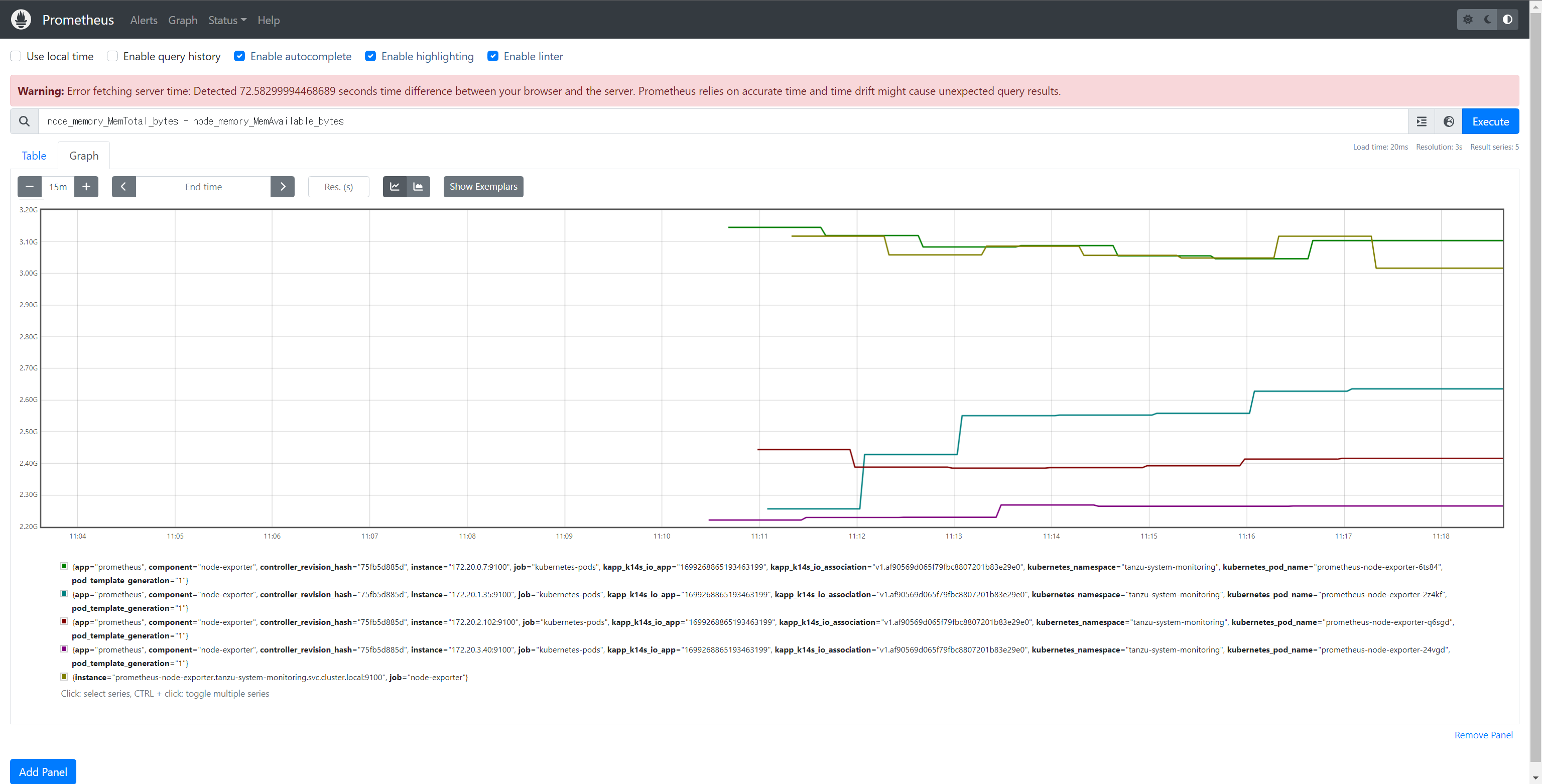Viewport: 1542px width, 784px height.
Task: Move end time backward with left chevron
Action: [x=123, y=187]
